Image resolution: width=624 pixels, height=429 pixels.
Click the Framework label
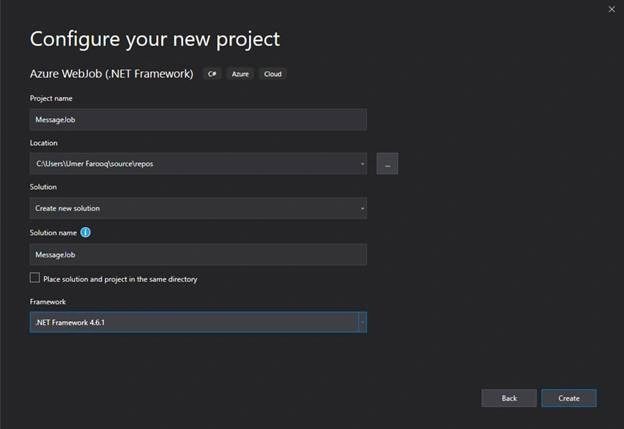click(48, 302)
